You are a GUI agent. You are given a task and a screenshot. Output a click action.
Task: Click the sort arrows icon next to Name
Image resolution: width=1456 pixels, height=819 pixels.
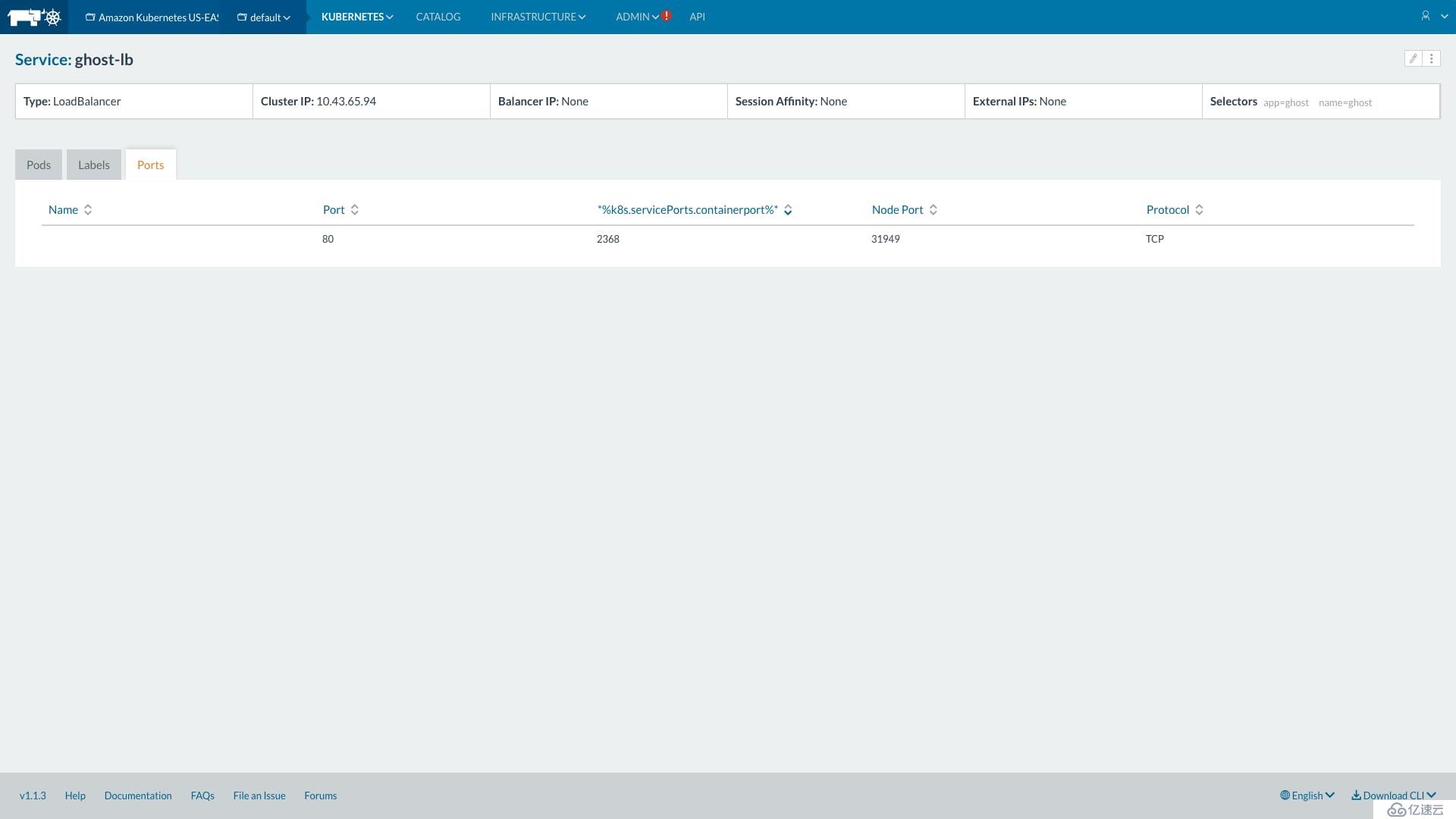coord(88,210)
